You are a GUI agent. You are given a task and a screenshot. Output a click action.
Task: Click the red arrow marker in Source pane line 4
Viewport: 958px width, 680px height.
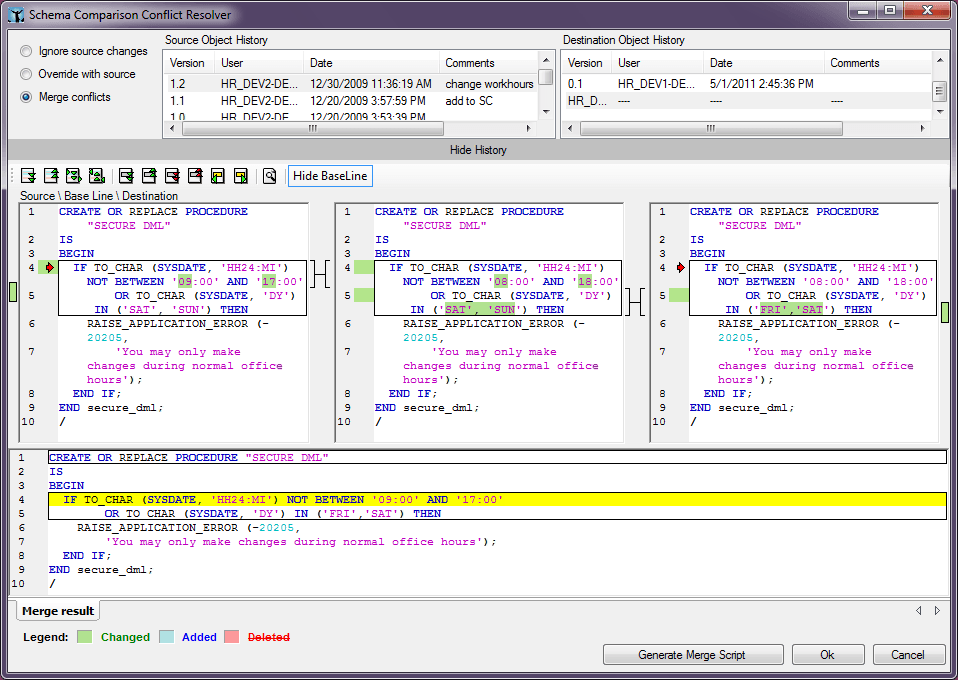point(50,268)
